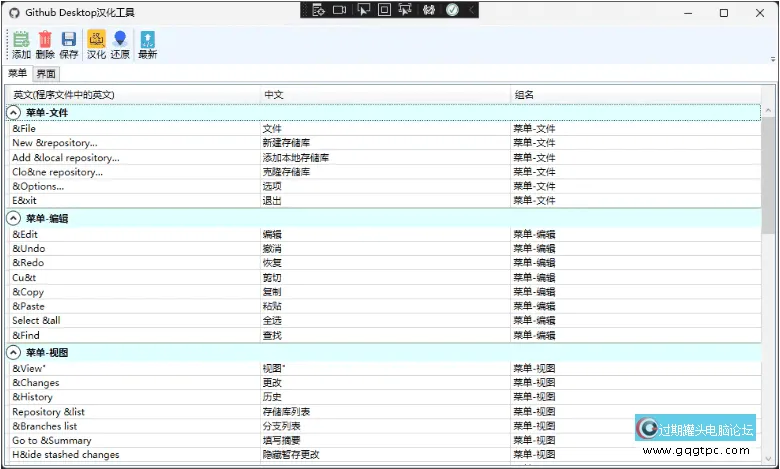Select the Go to &Summary cell
The image size is (780, 469).
(133, 441)
